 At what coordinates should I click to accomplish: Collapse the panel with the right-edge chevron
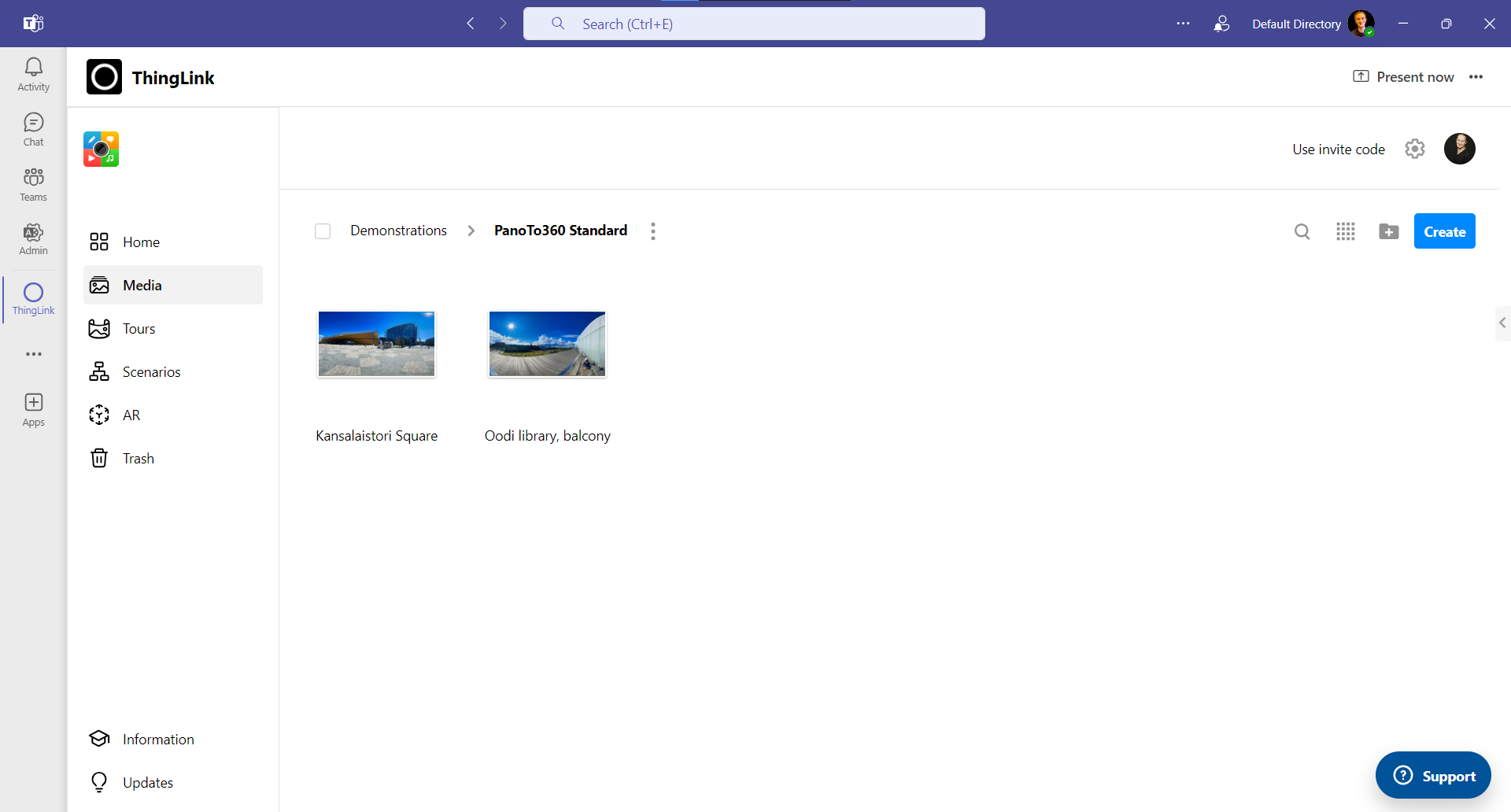[1502, 323]
